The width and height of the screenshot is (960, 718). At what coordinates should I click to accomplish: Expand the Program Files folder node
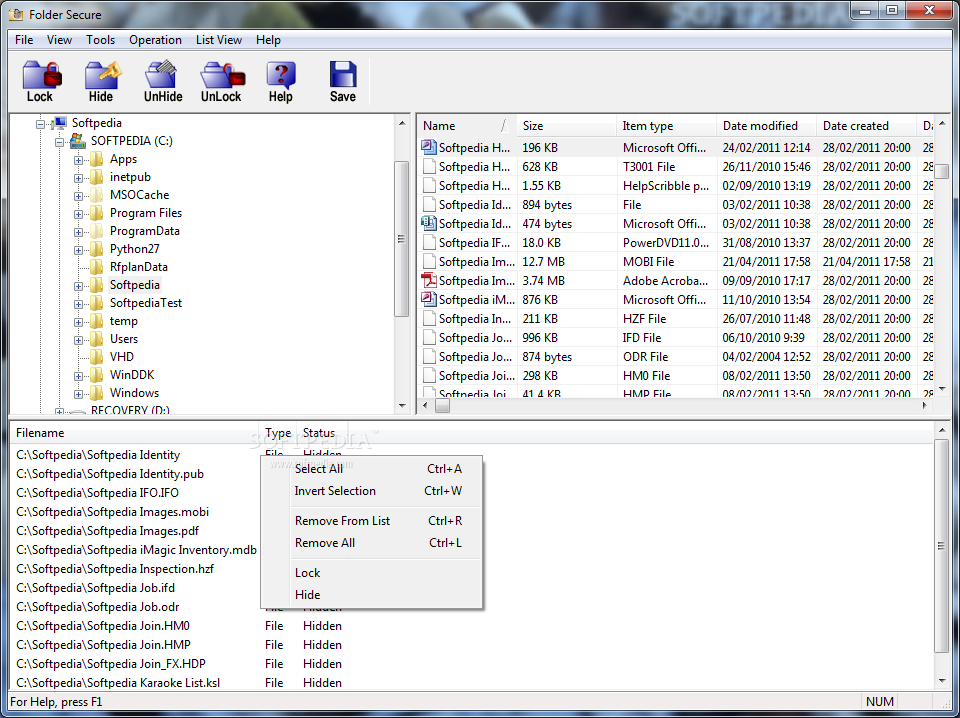pos(78,214)
